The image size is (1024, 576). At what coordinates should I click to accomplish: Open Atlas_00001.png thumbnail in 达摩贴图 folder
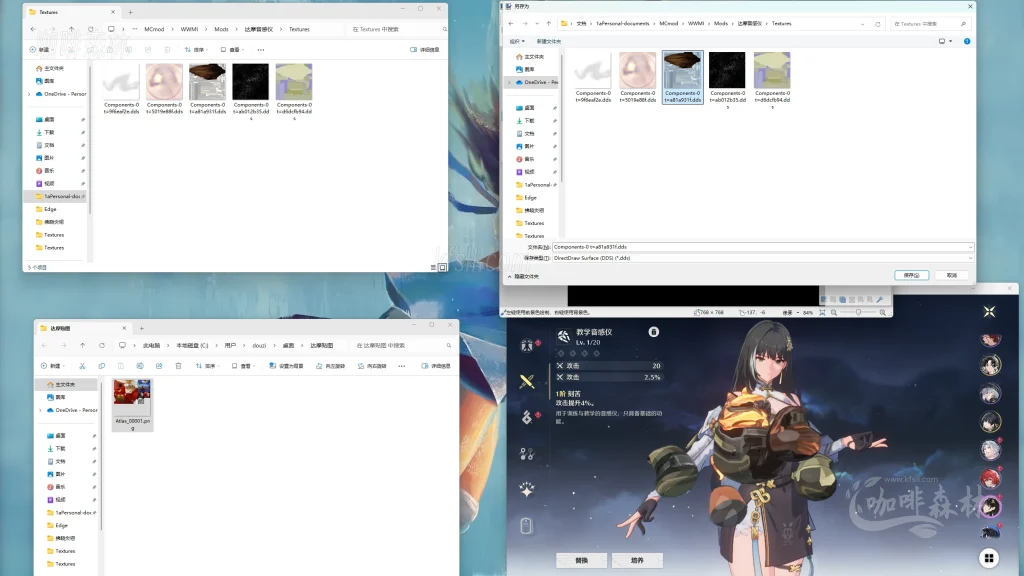pos(132,398)
